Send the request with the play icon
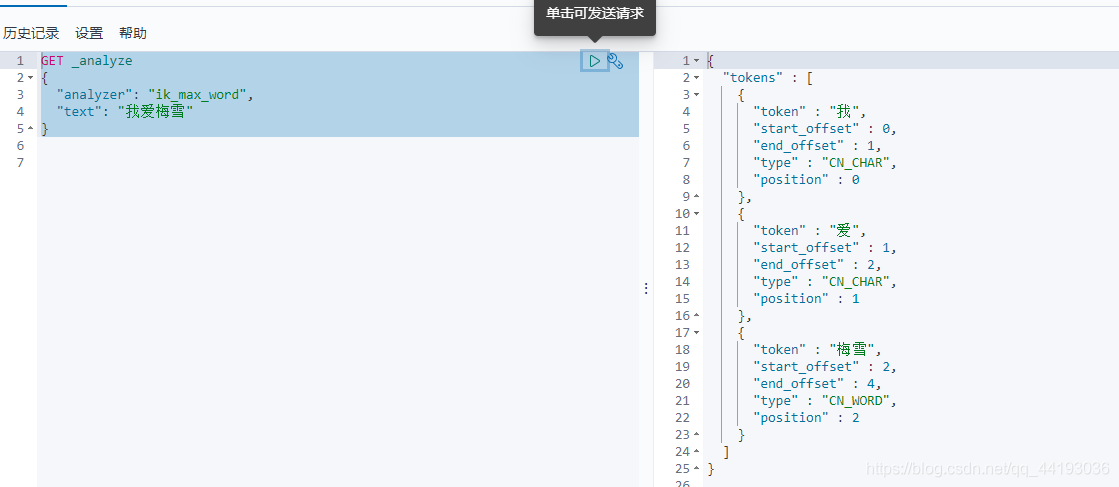The image size is (1119, 487). (x=594, y=61)
